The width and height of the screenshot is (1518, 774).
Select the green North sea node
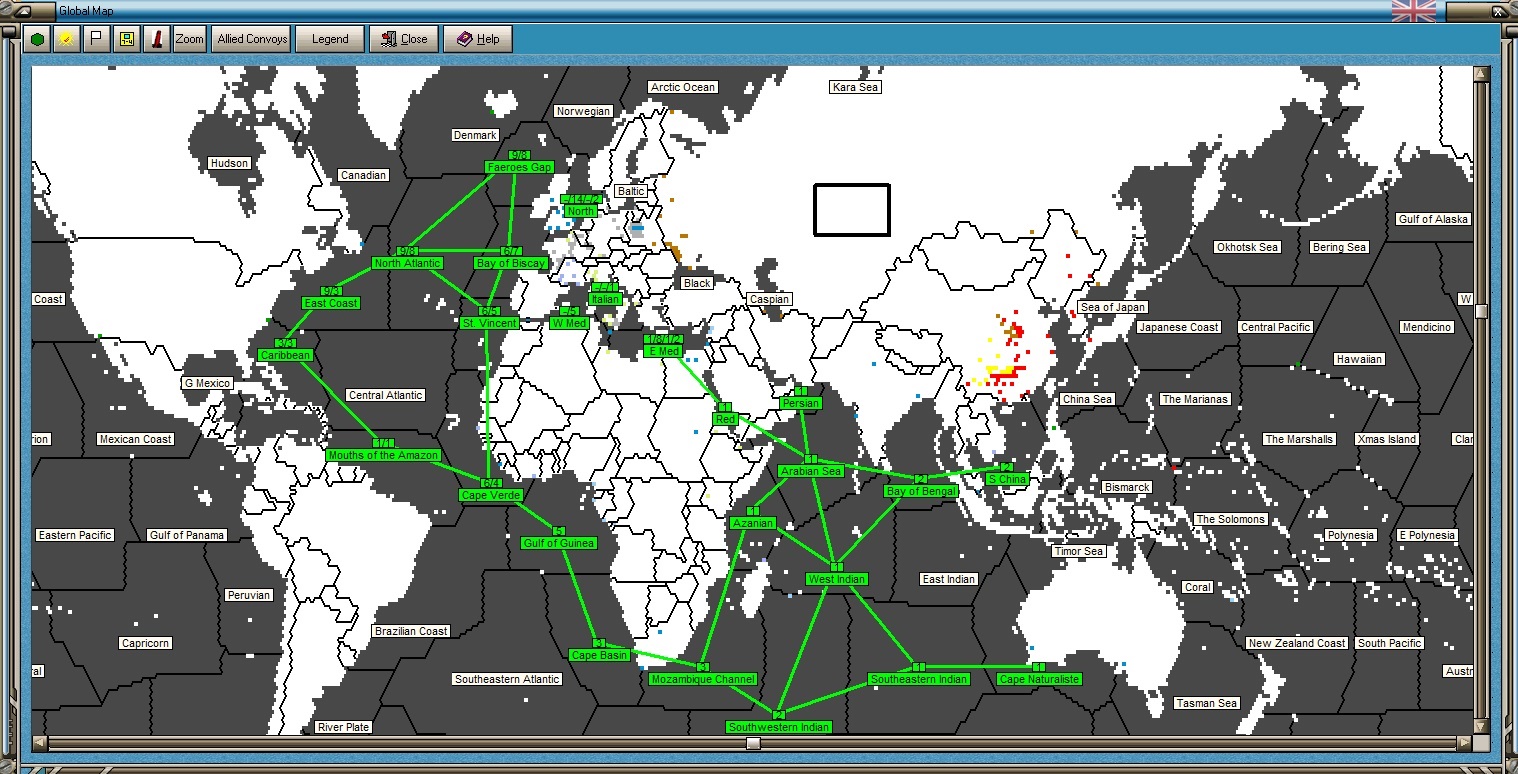[x=580, y=211]
